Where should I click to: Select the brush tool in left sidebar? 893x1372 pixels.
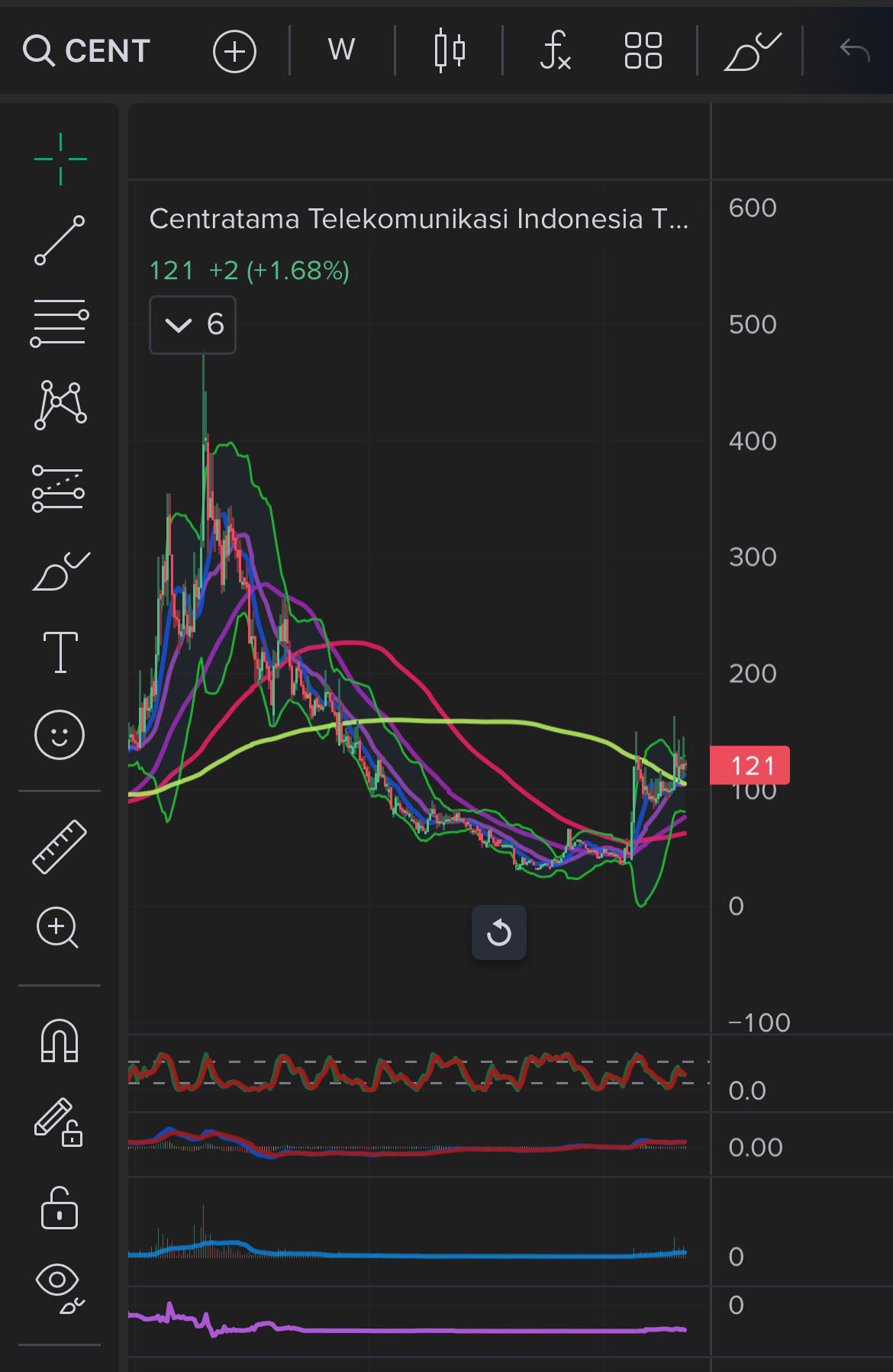(x=61, y=571)
